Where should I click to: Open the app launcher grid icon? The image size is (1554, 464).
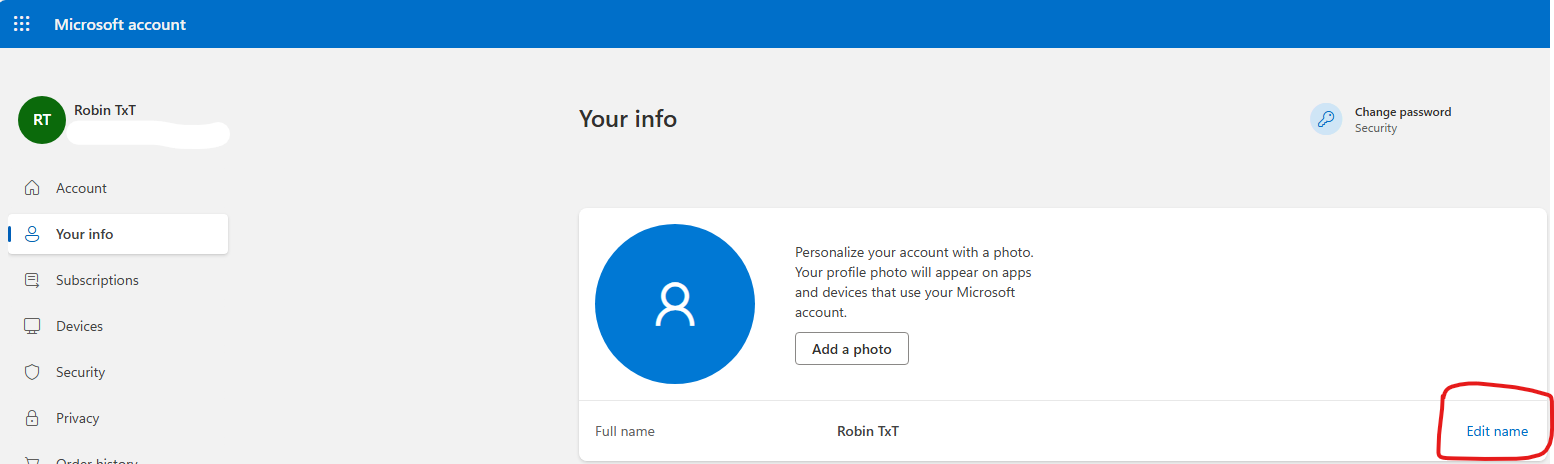pyautogui.click(x=22, y=24)
